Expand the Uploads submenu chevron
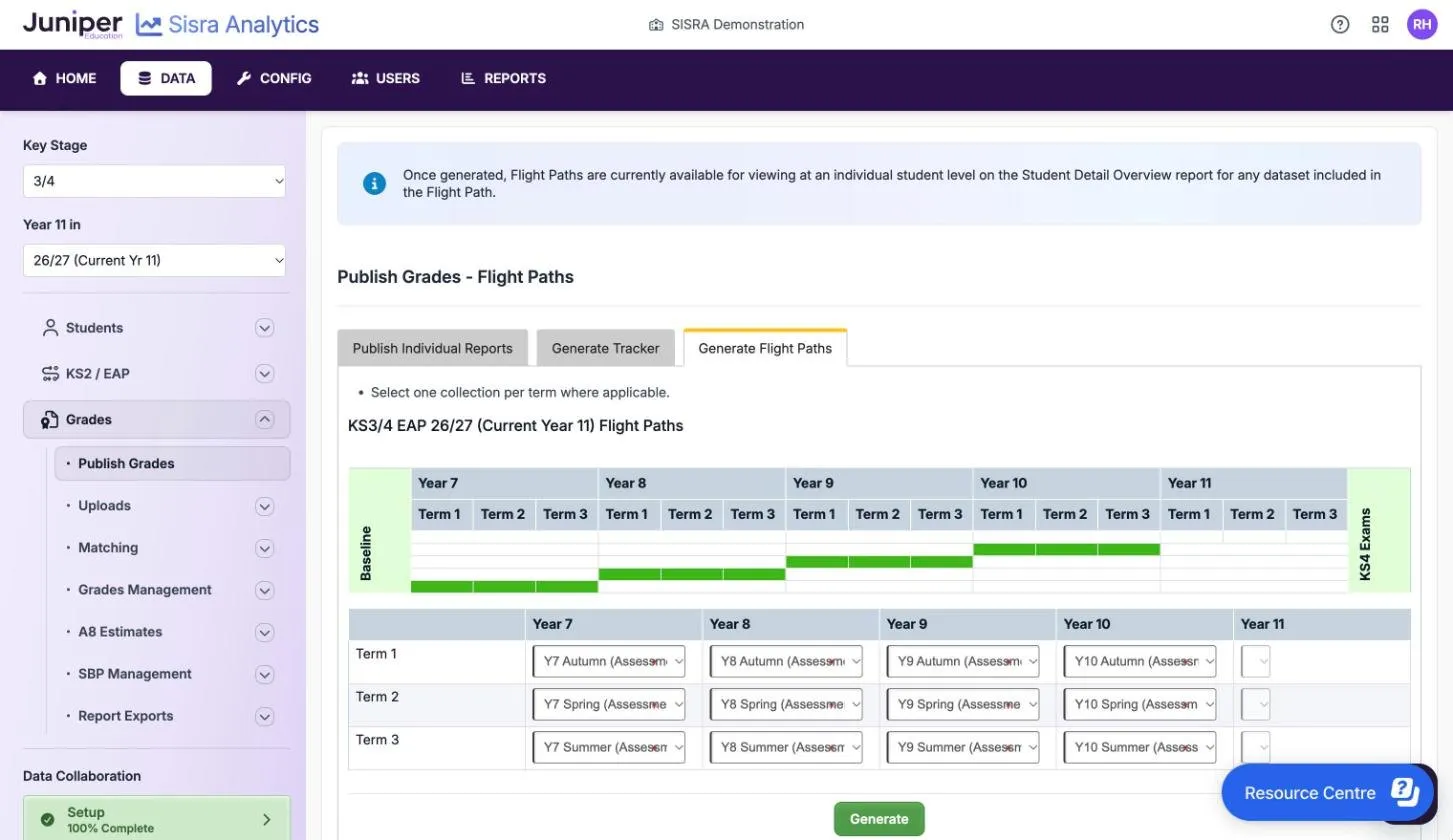 tap(264, 506)
